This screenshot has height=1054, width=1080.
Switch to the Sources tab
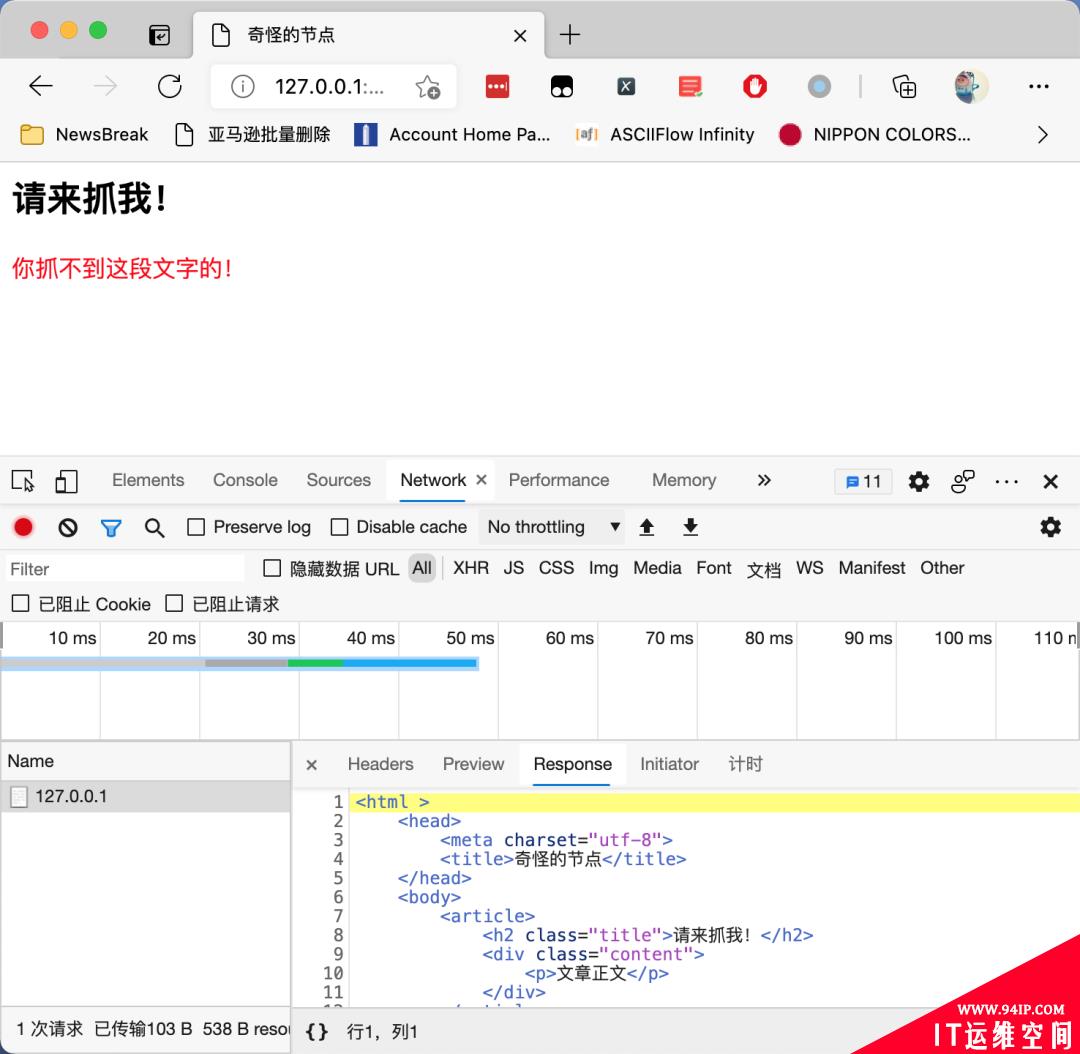(338, 480)
